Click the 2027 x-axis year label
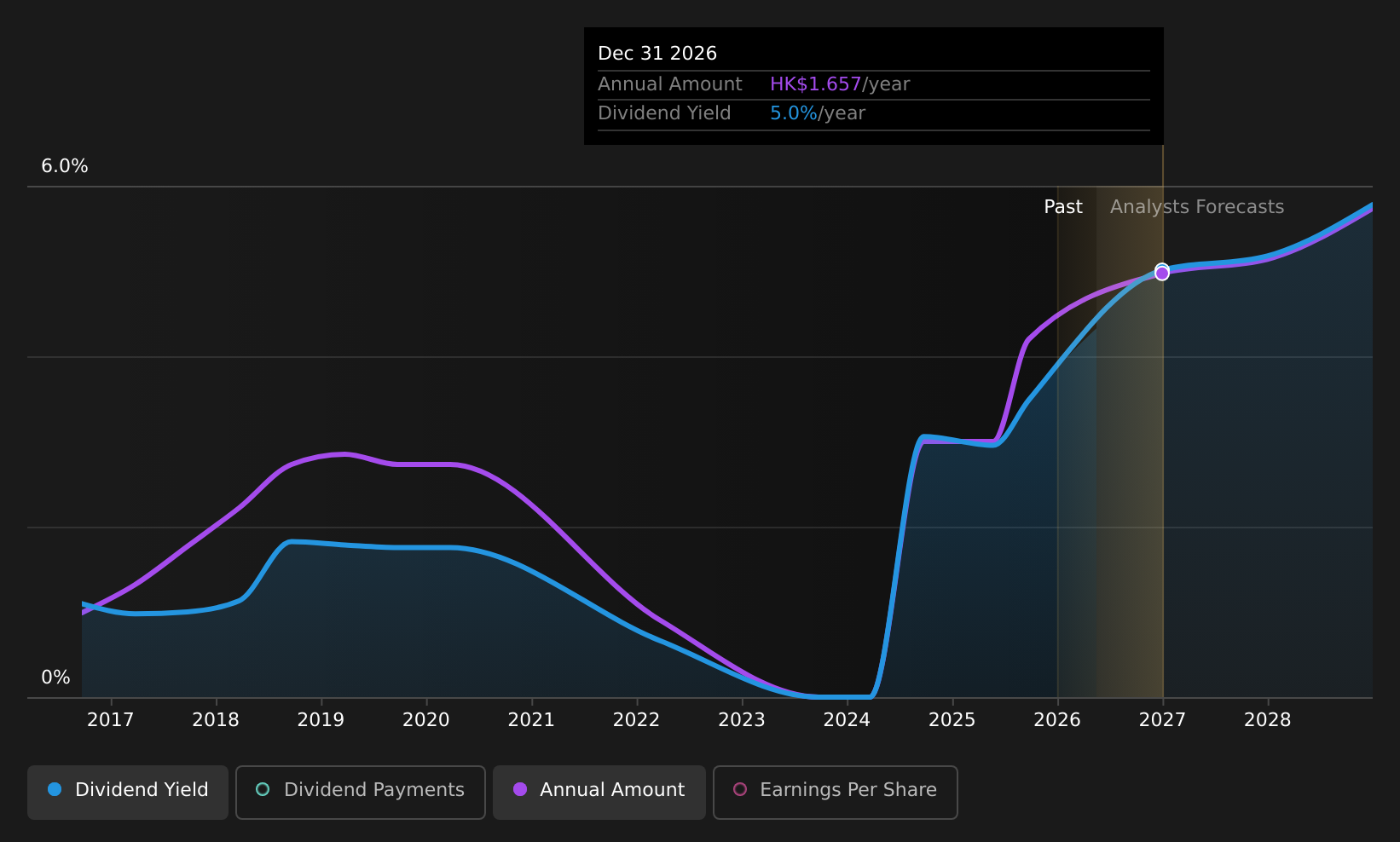Viewport: 1400px width, 842px height. [x=1163, y=720]
